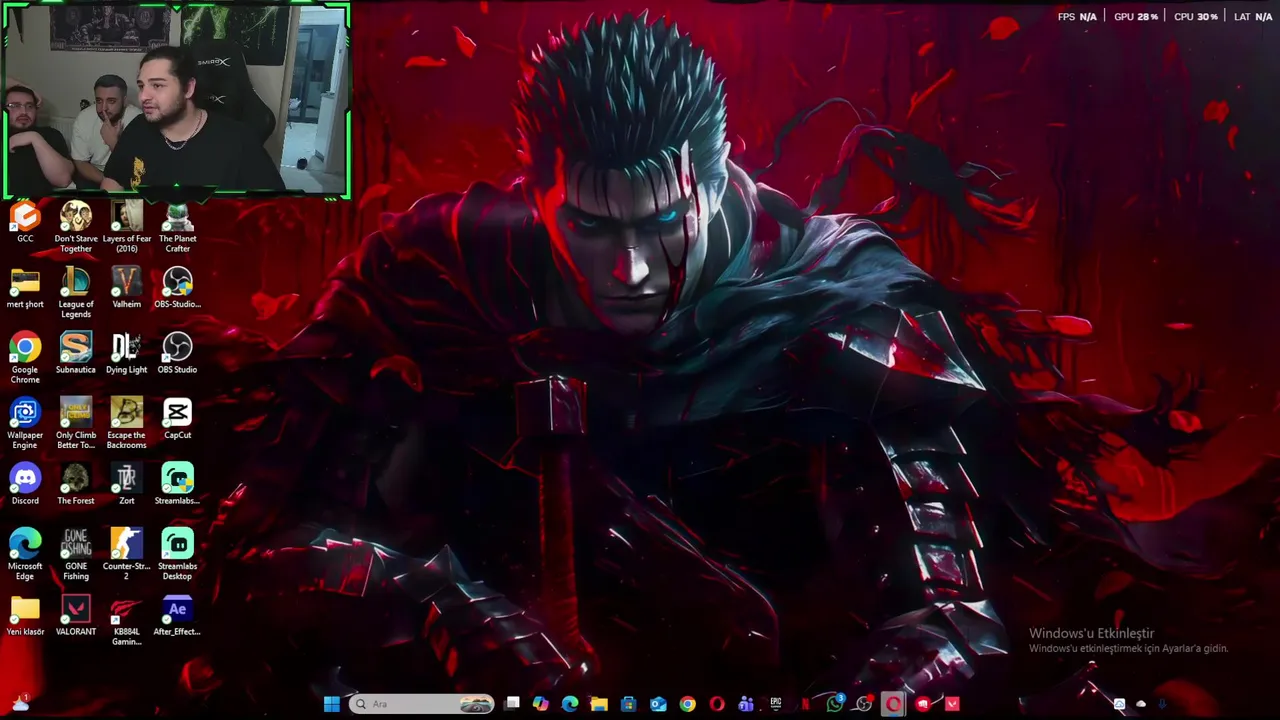Open Epic Games Launcher from taskbar

(x=775, y=704)
